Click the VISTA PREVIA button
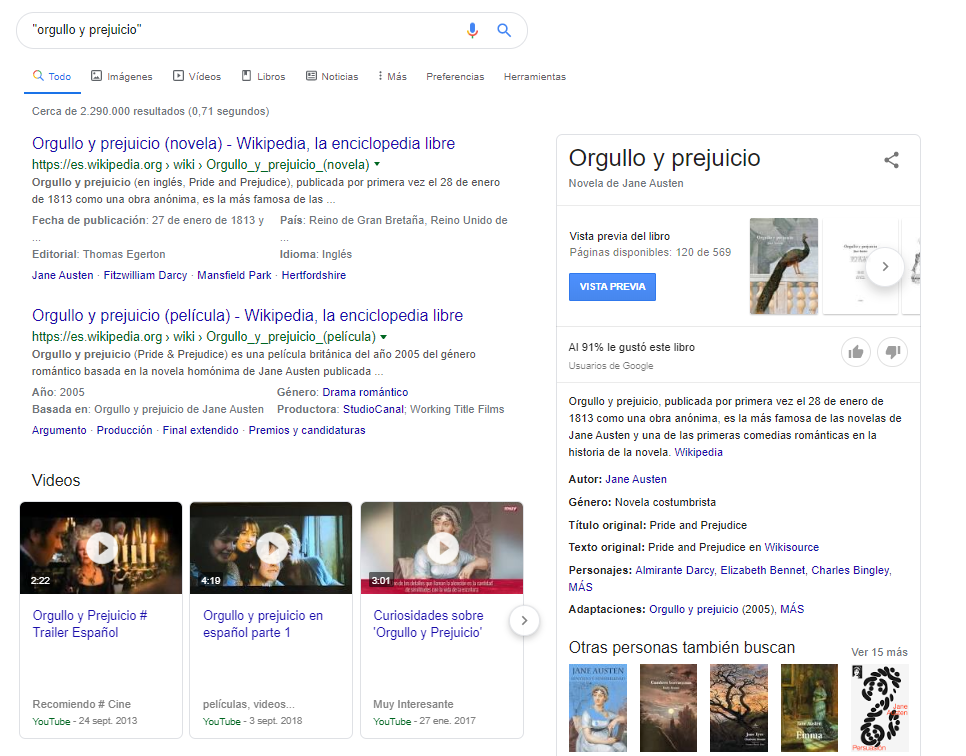Screen dimensions: 966x756 click(612, 287)
